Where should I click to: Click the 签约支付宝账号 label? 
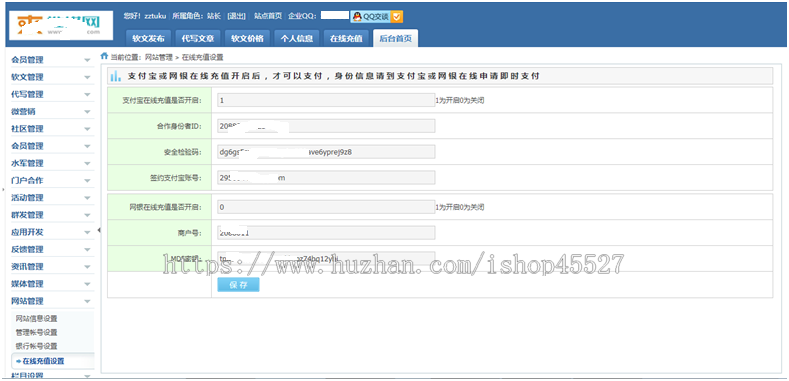point(176,178)
